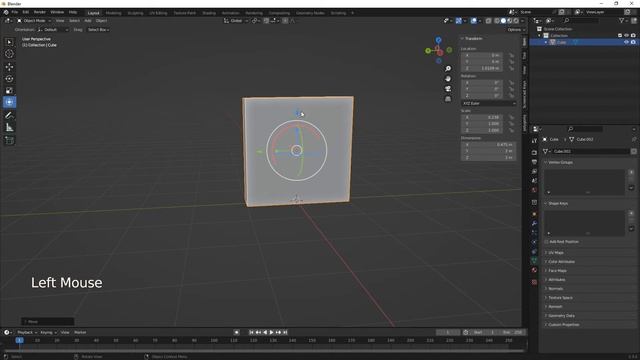Open the timeline Playback menu
640x360 pixels.
pyautogui.click(x=27, y=332)
